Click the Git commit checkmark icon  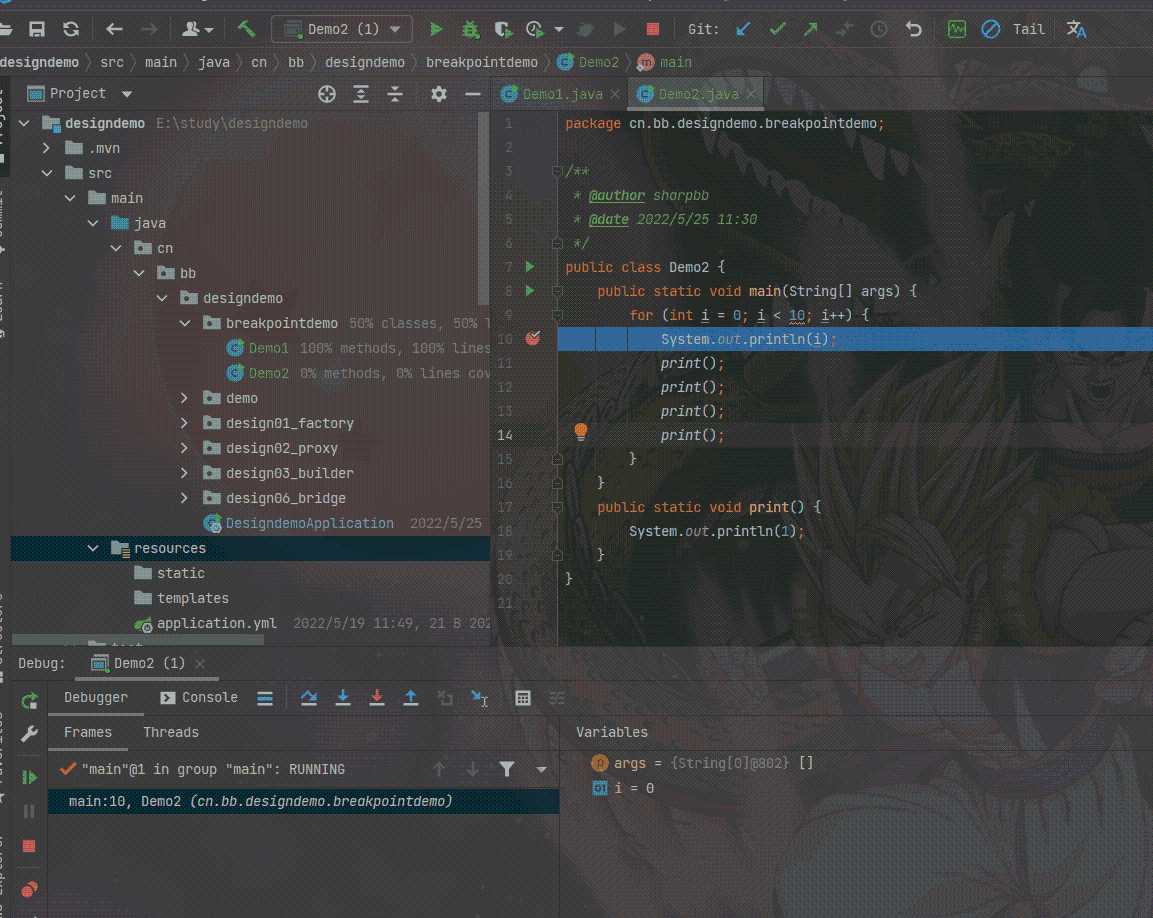coord(777,29)
